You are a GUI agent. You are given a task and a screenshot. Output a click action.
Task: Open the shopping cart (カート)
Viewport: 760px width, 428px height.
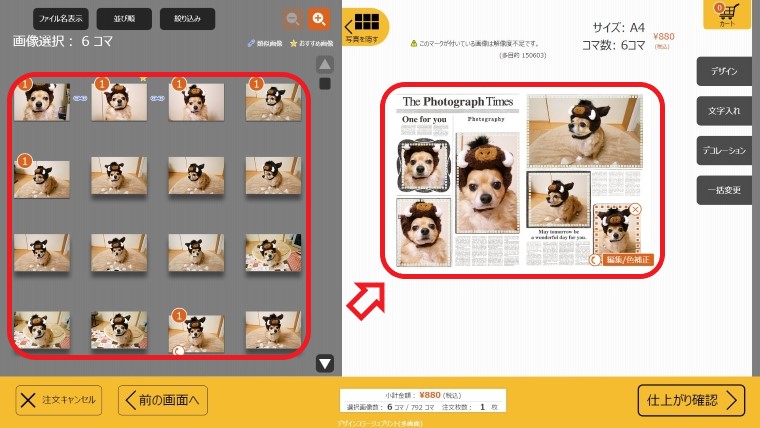point(727,15)
